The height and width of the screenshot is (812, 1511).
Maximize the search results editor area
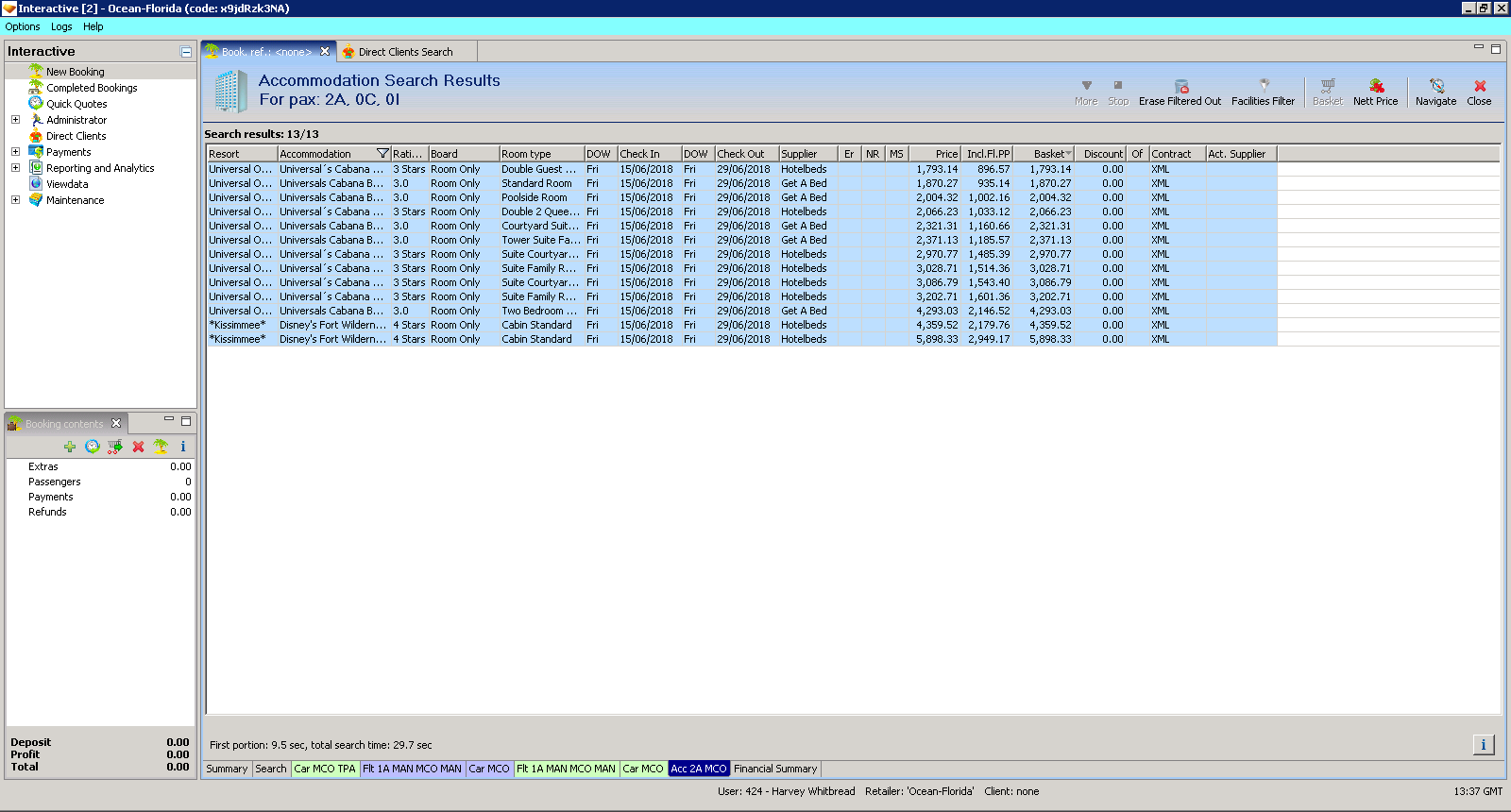pyautogui.click(x=1496, y=48)
